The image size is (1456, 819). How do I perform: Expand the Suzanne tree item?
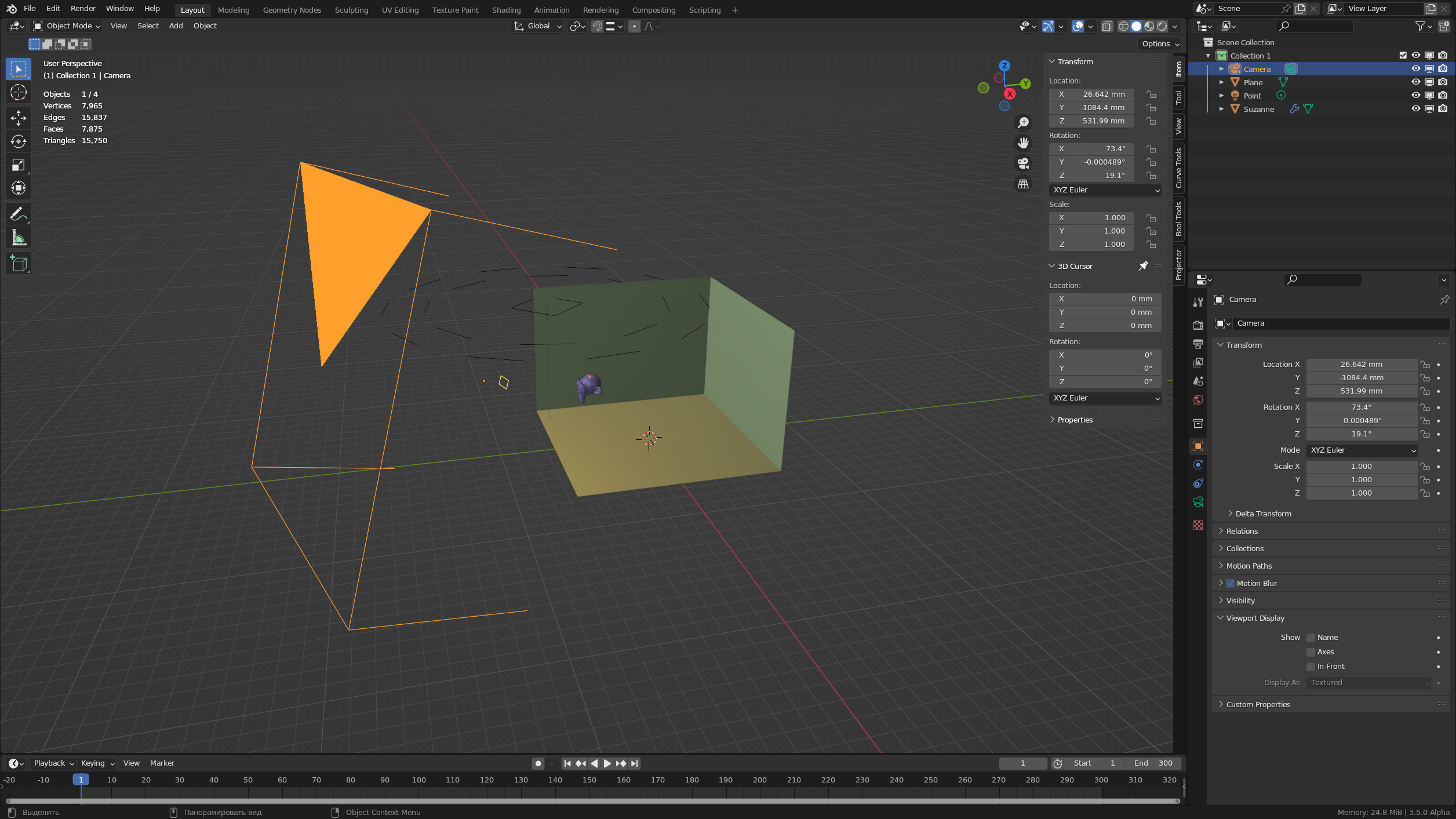pyautogui.click(x=1221, y=109)
